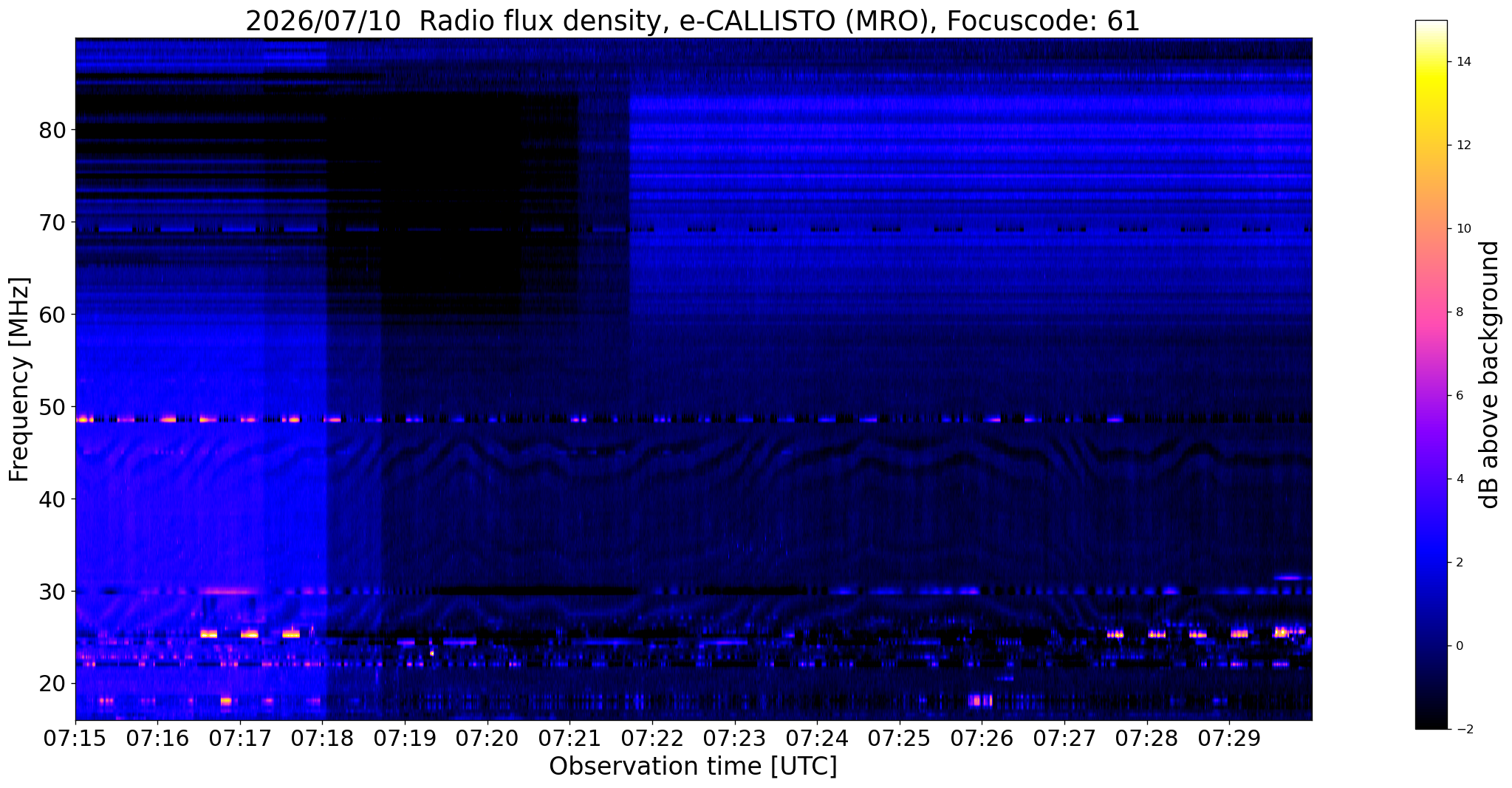
Task: Click the 20 MHz frequency tick label
Action: [52, 685]
